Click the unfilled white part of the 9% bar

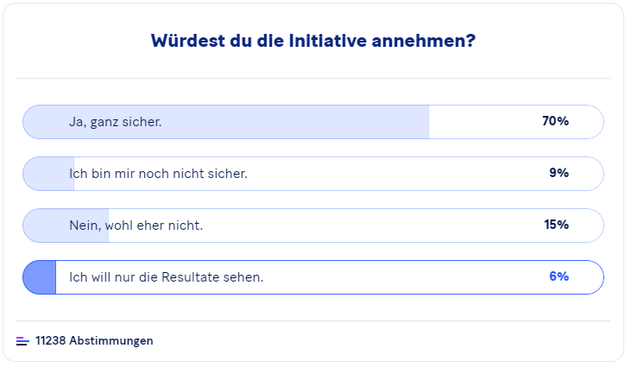pos(339,174)
